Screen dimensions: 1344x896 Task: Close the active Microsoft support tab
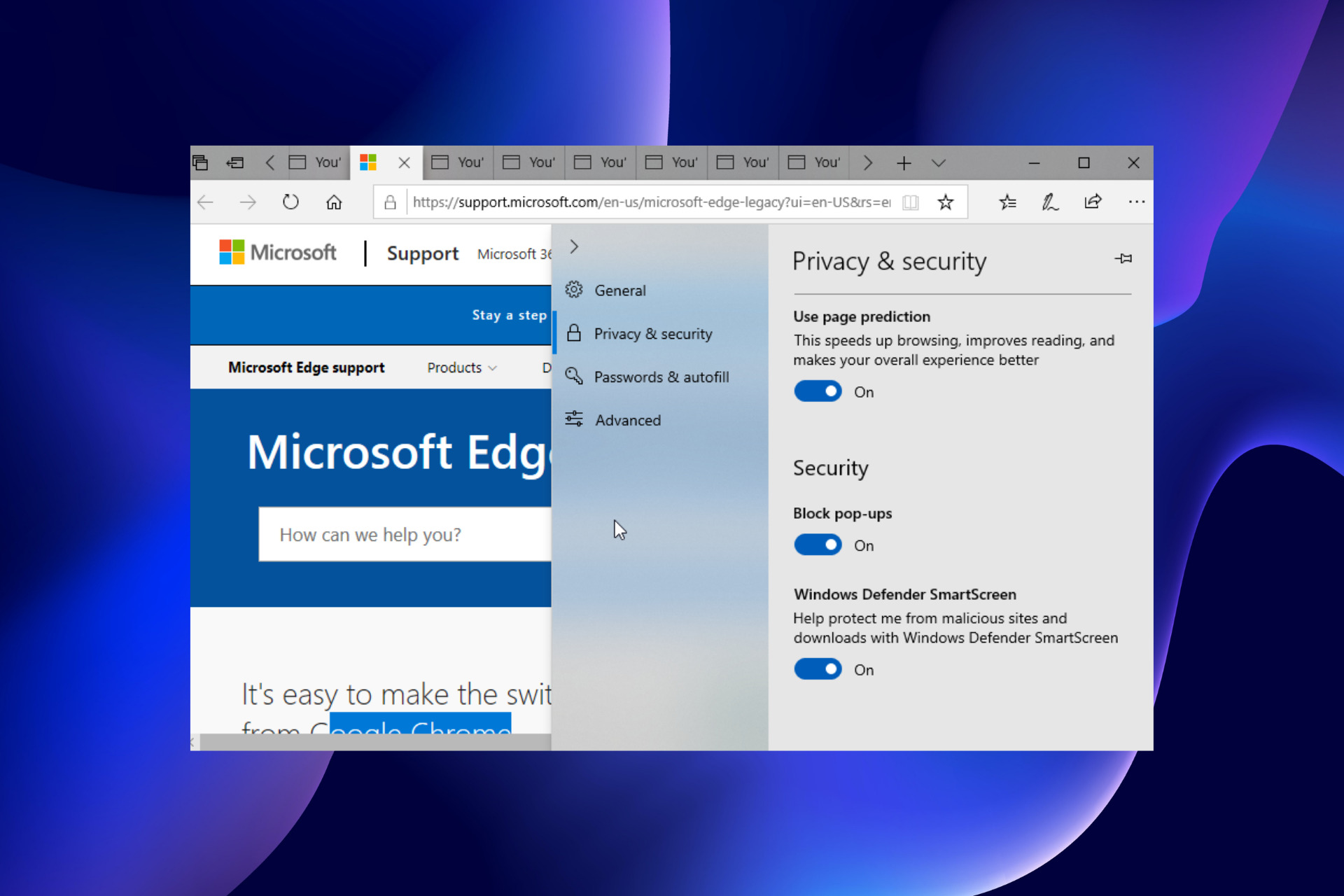tap(404, 162)
